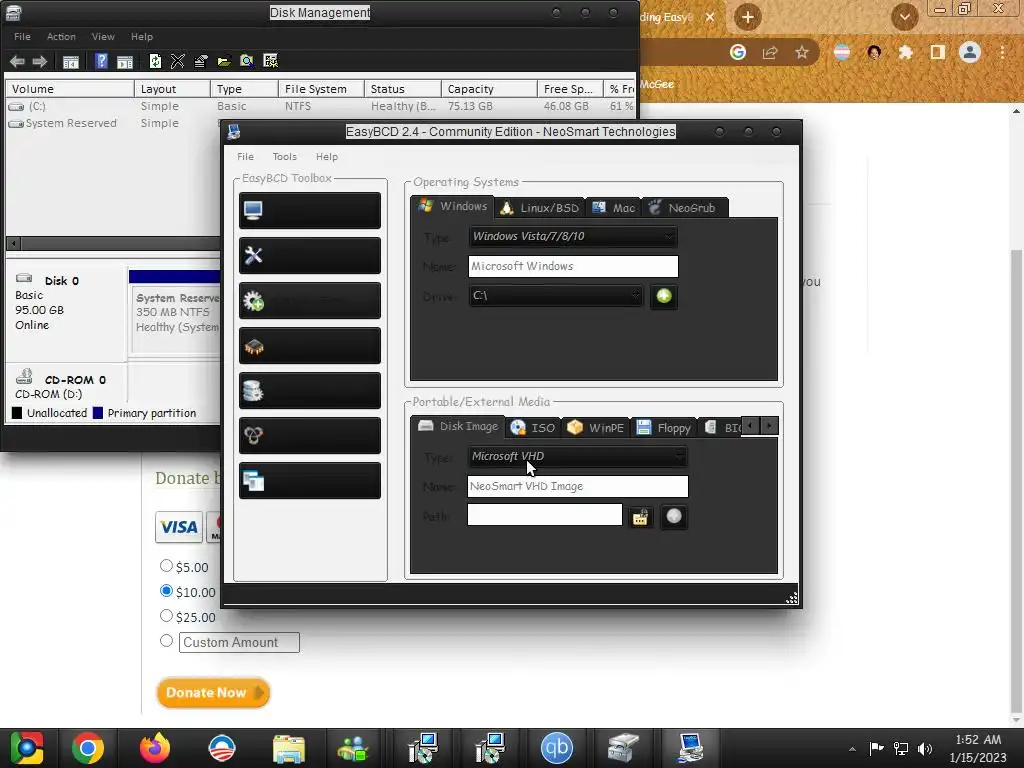1024x768 pixels.
Task: Click the empty Path input field
Action: tap(545, 515)
